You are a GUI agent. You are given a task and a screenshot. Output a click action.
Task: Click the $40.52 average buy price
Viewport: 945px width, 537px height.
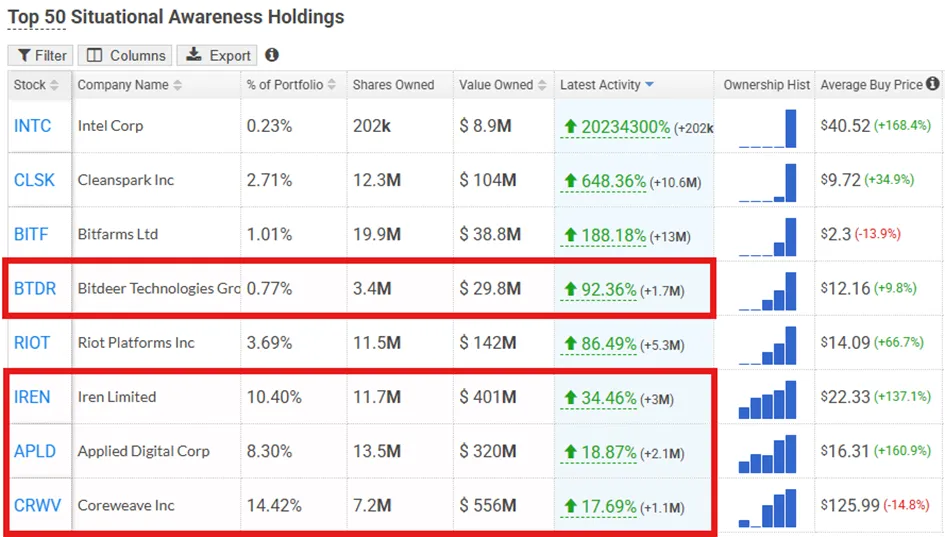[x=846, y=126]
